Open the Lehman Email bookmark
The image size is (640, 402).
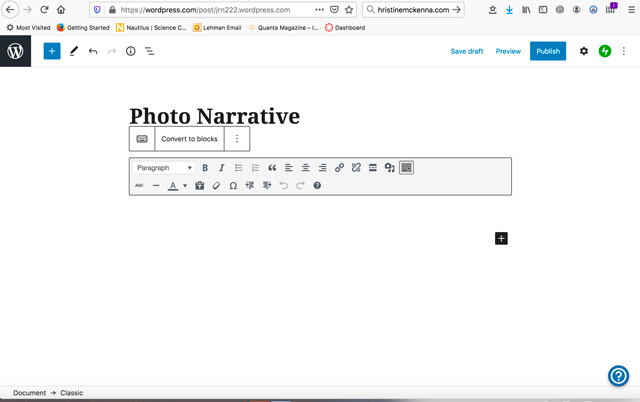(216, 28)
